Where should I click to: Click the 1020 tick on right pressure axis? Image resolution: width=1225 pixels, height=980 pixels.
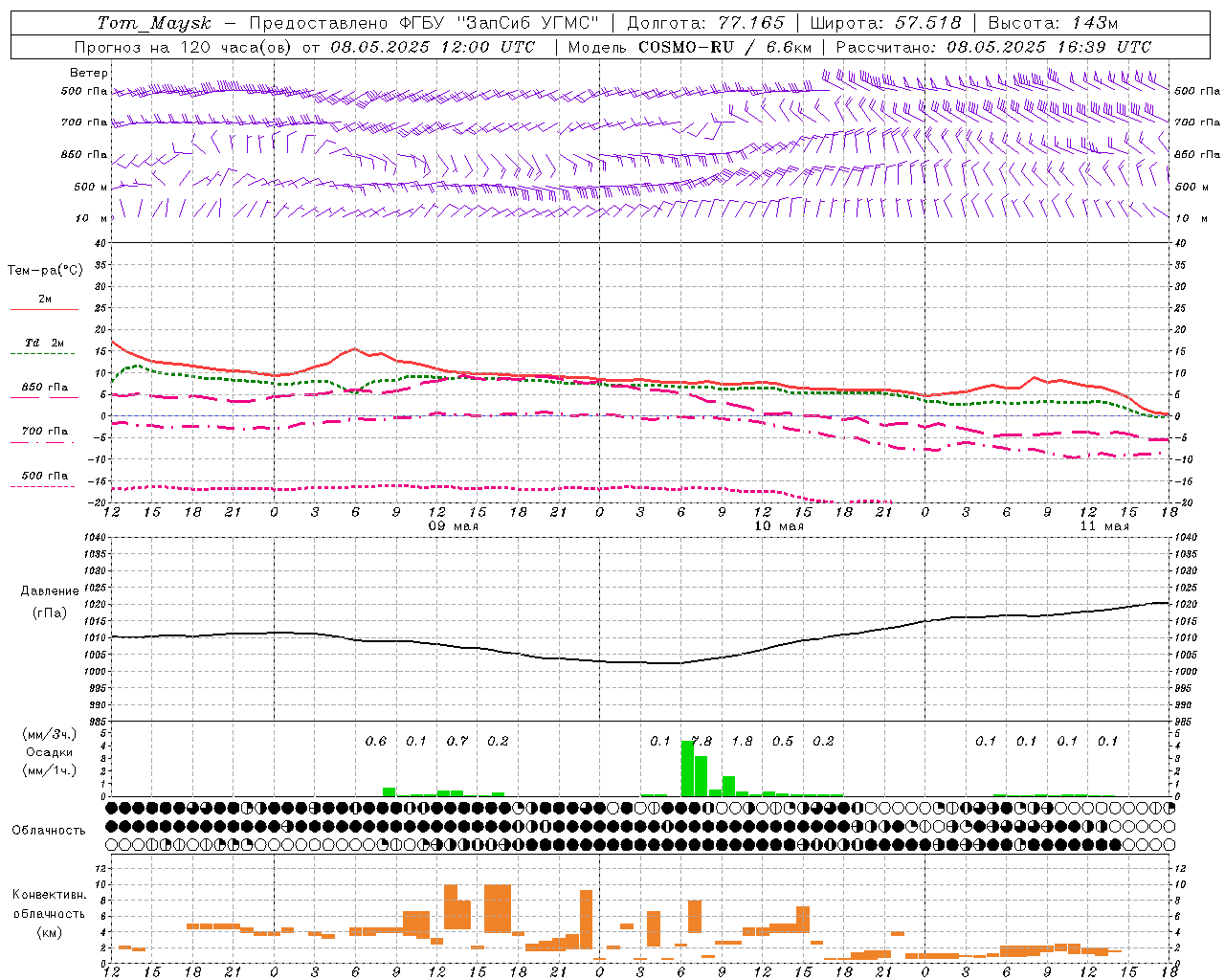(1186, 605)
